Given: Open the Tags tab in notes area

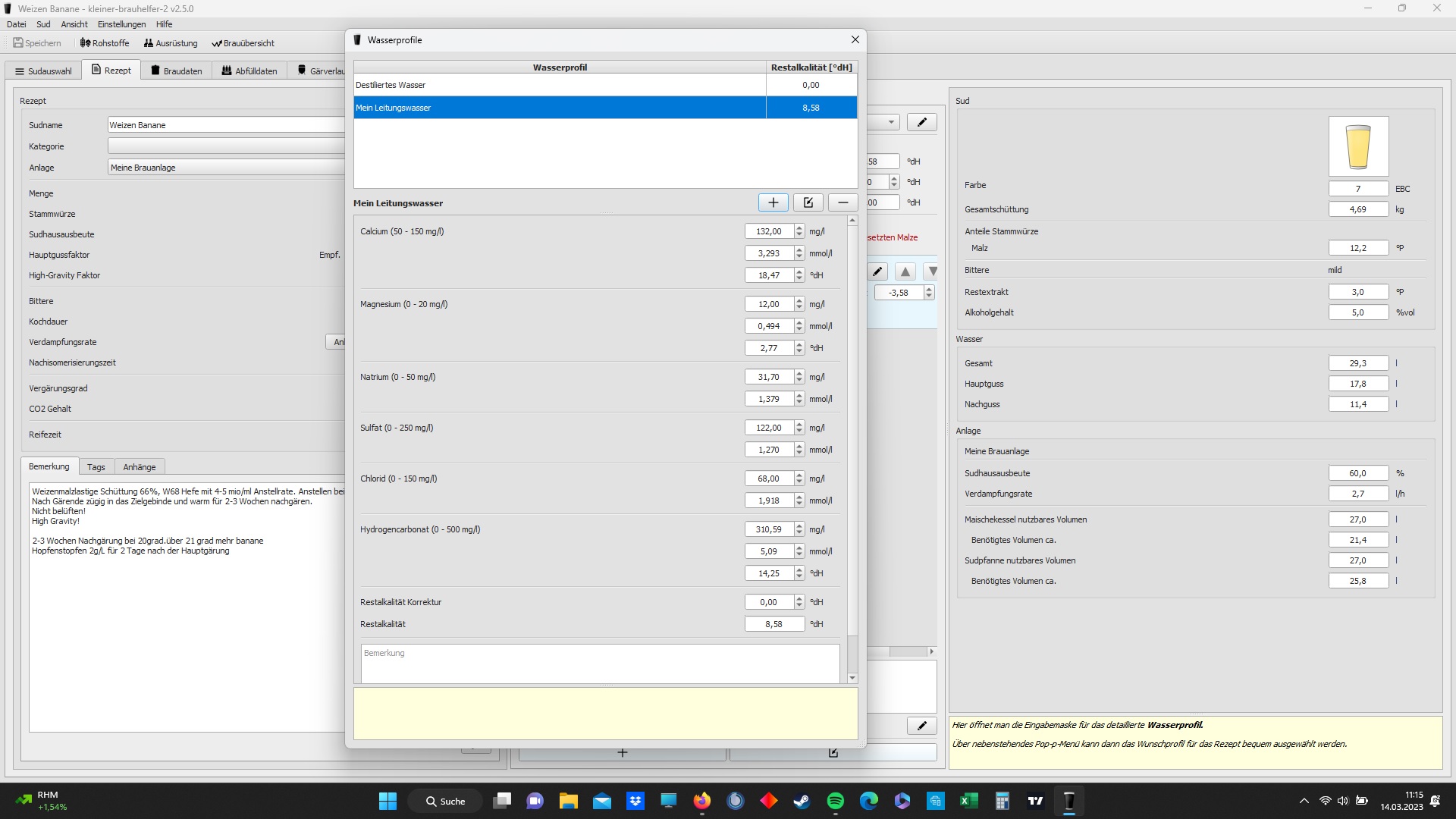Looking at the screenshot, I should click(96, 467).
